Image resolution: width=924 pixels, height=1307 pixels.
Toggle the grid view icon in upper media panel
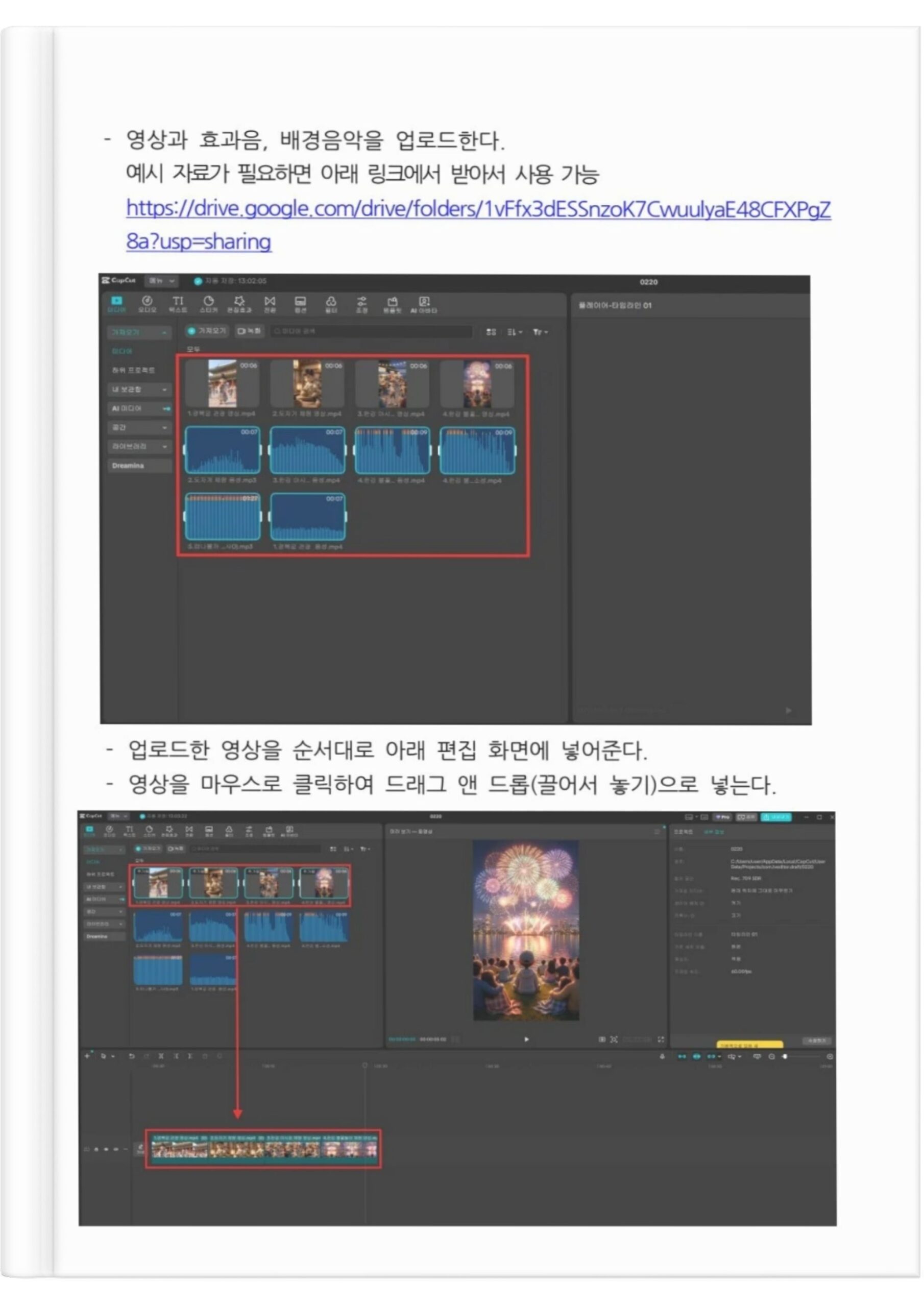[x=491, y=332]
